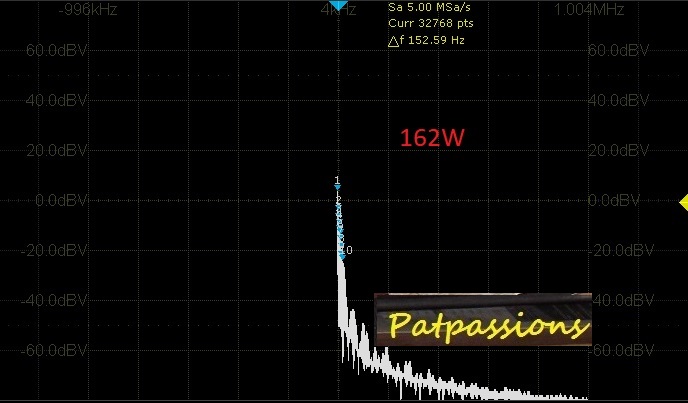Screen dimensions: 688x403
Task: Click the 1.004MHz stop frequency label
Action: coord(589,10)
